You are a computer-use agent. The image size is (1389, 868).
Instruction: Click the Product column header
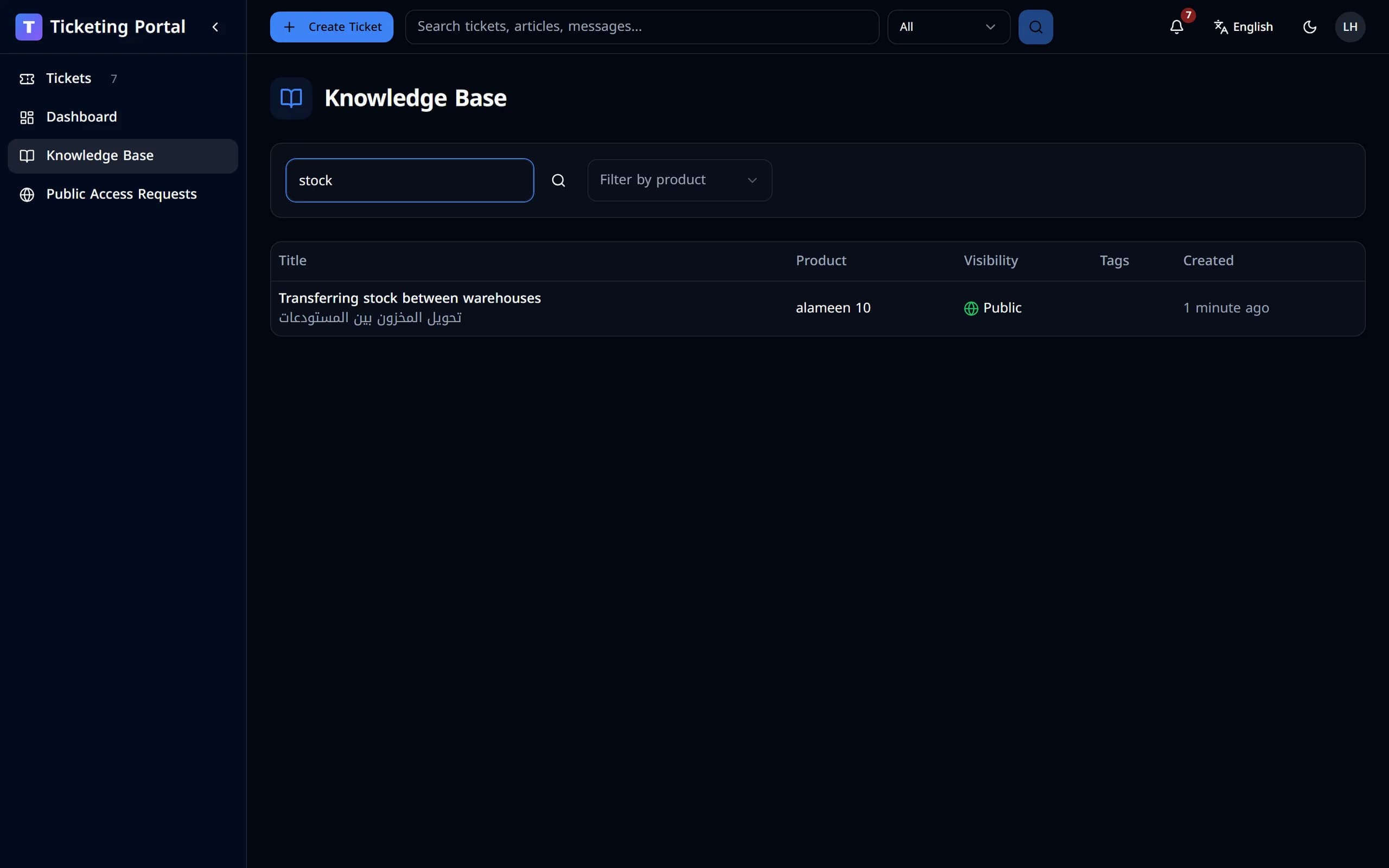pos(821,260)
